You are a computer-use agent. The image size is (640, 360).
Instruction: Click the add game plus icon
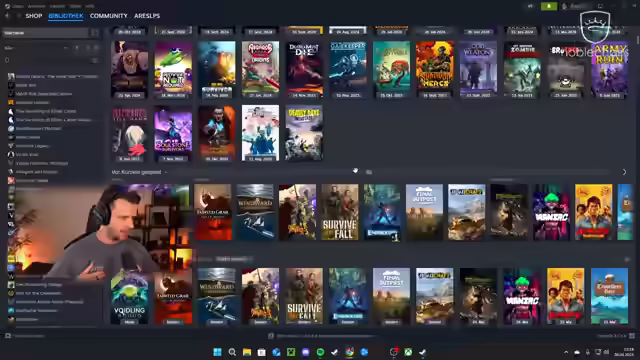pyautogui.click(x=8, y=336)
